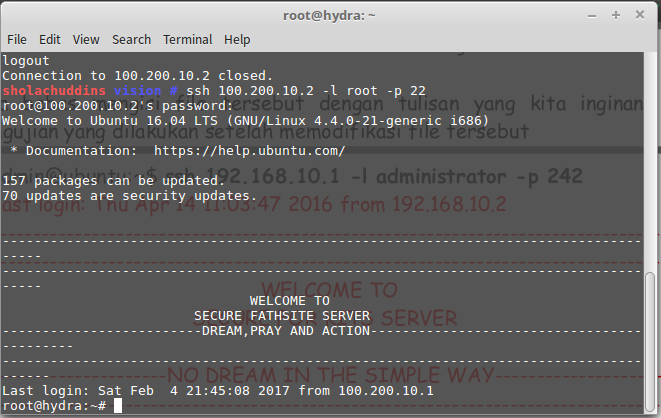This screenshot has width=661, height=418.
Task: Click 'Welcome to Ubuntu 16.04 LTS' line
Action: [x=245, y=121]
